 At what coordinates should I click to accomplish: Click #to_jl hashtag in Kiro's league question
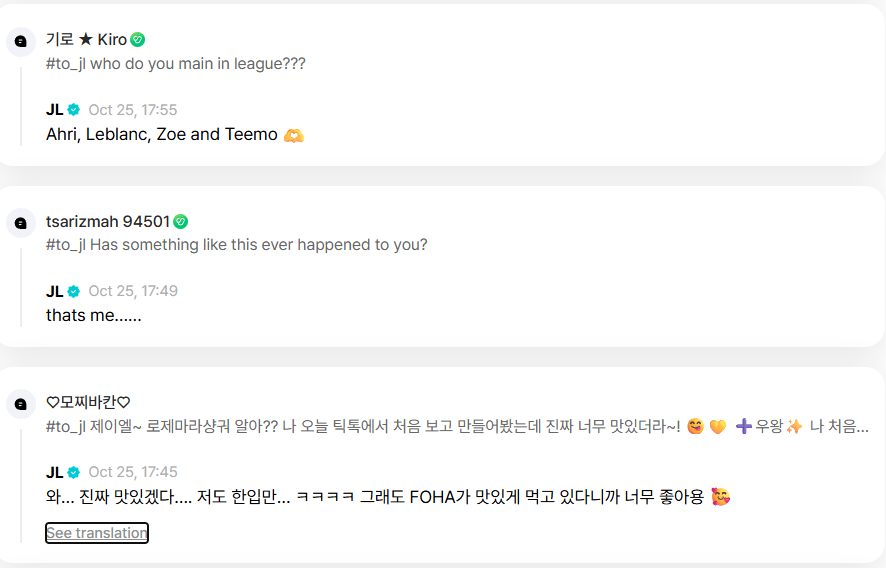pos(66,64)
